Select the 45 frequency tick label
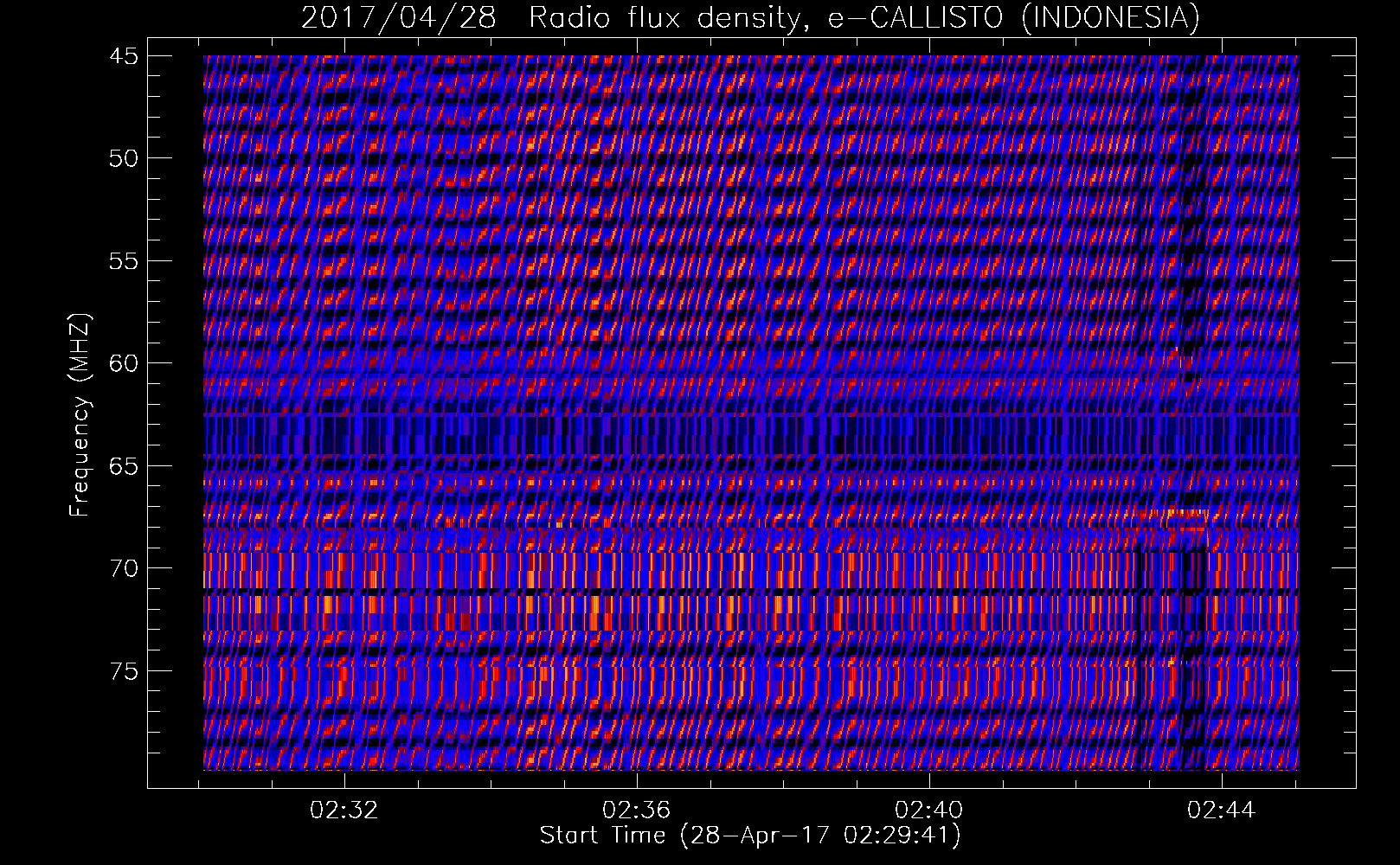Image resolution: width=1400 pixels, height=865 pixels. point(123,56)
